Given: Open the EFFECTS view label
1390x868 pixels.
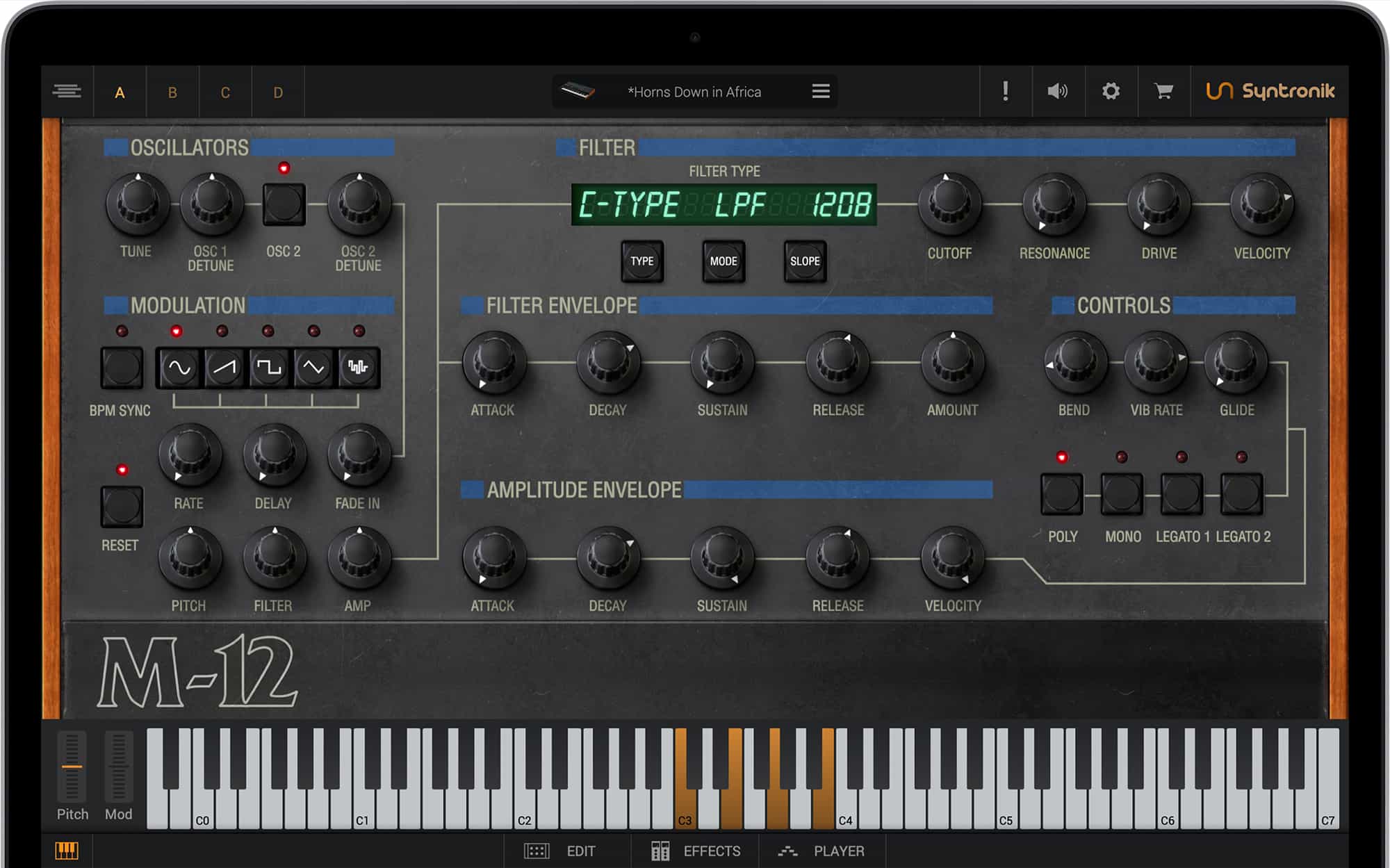Looking at the screenshot, I should click(x=712, y=851).
